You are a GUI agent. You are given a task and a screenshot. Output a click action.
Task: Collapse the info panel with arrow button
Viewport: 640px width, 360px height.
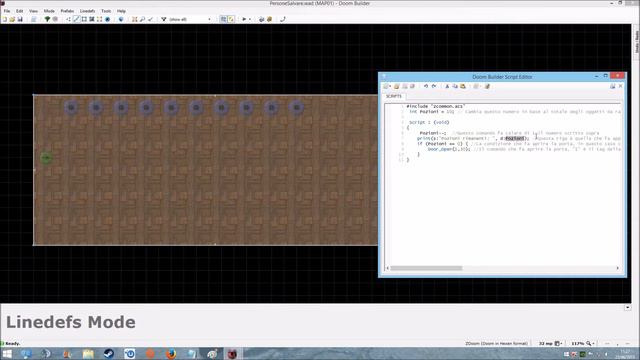coord(627,308)
